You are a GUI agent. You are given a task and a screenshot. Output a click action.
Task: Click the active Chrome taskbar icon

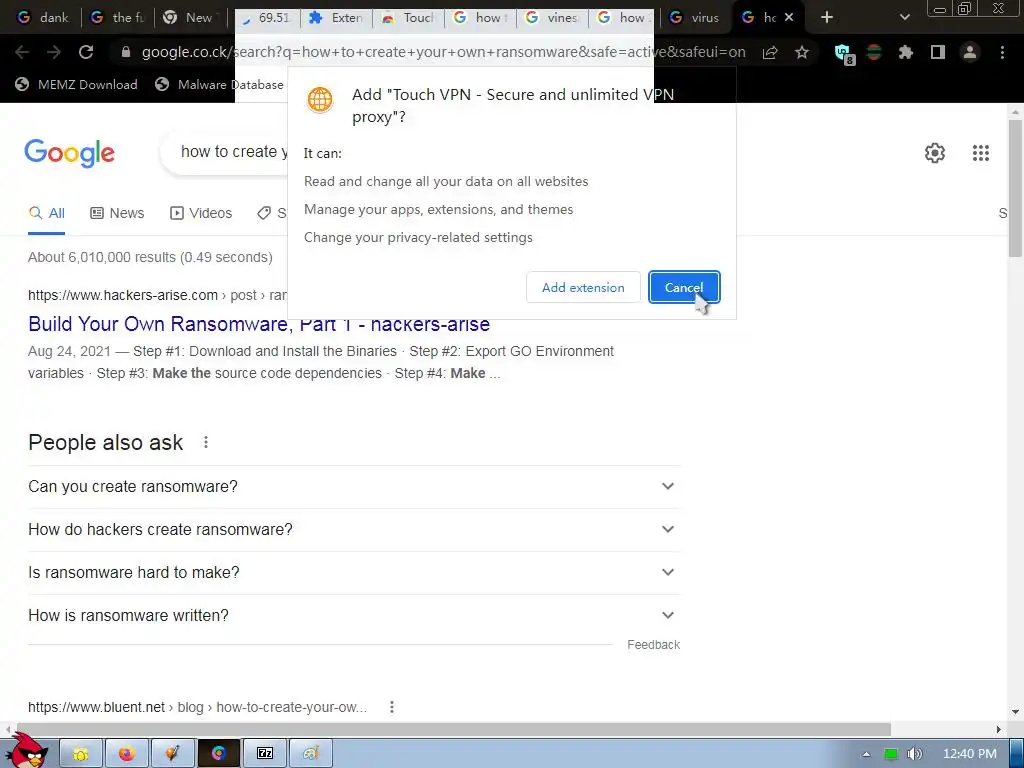click(219, 754)
